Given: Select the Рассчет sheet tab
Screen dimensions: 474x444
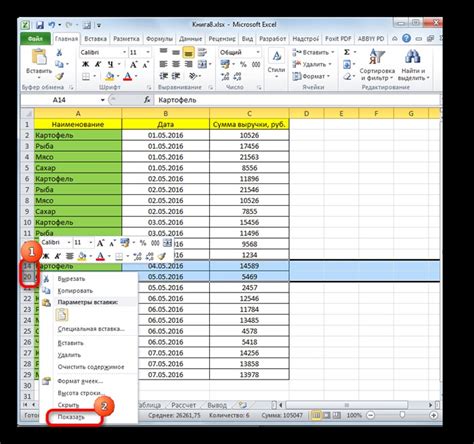Looking at the screenshot, I should [x=184, y=405].
